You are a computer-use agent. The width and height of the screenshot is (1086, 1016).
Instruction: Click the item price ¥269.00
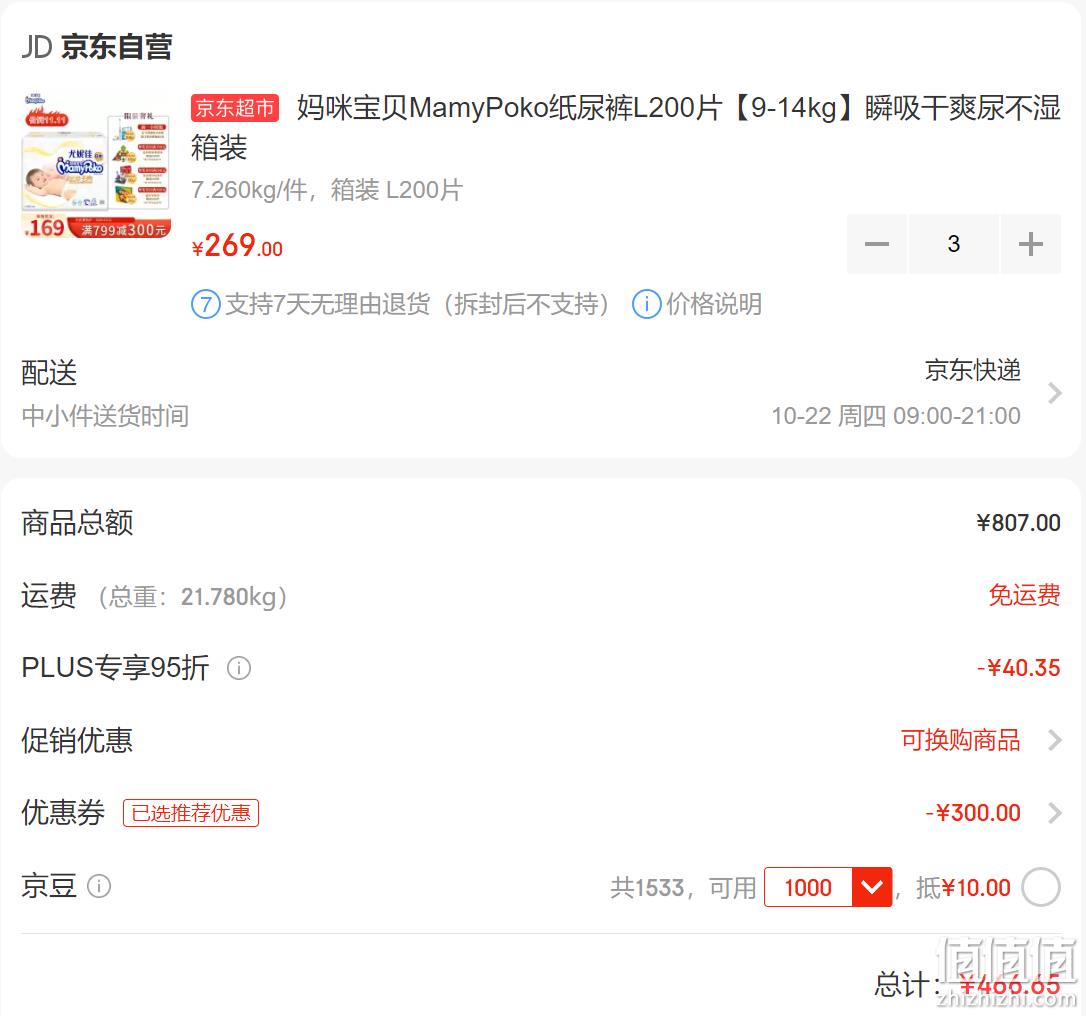click(237, 246)
